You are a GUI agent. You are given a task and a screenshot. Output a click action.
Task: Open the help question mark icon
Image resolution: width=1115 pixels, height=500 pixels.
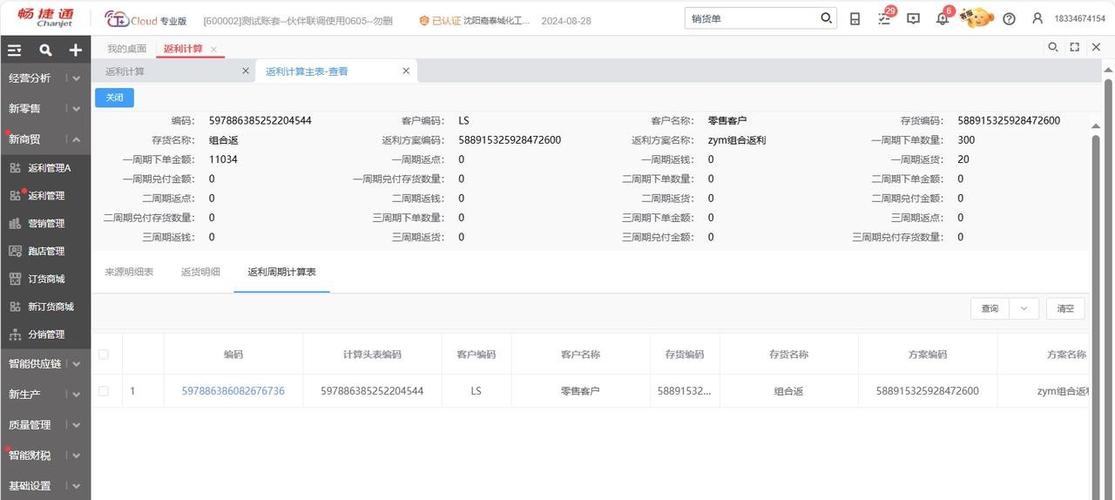[1008, 19]
